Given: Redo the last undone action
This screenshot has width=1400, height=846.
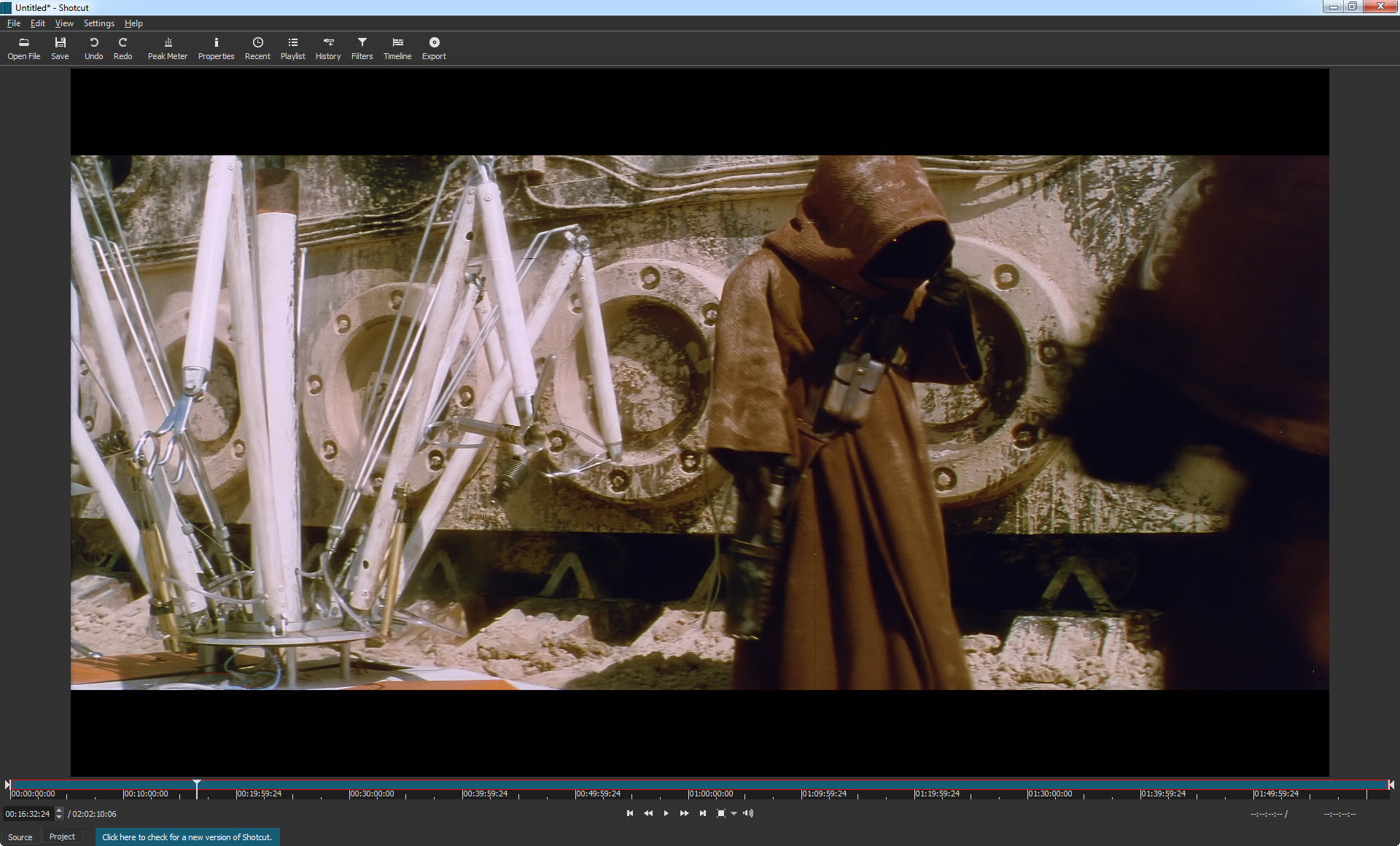Looking at the screenshot, I should [x=122, y=48].
